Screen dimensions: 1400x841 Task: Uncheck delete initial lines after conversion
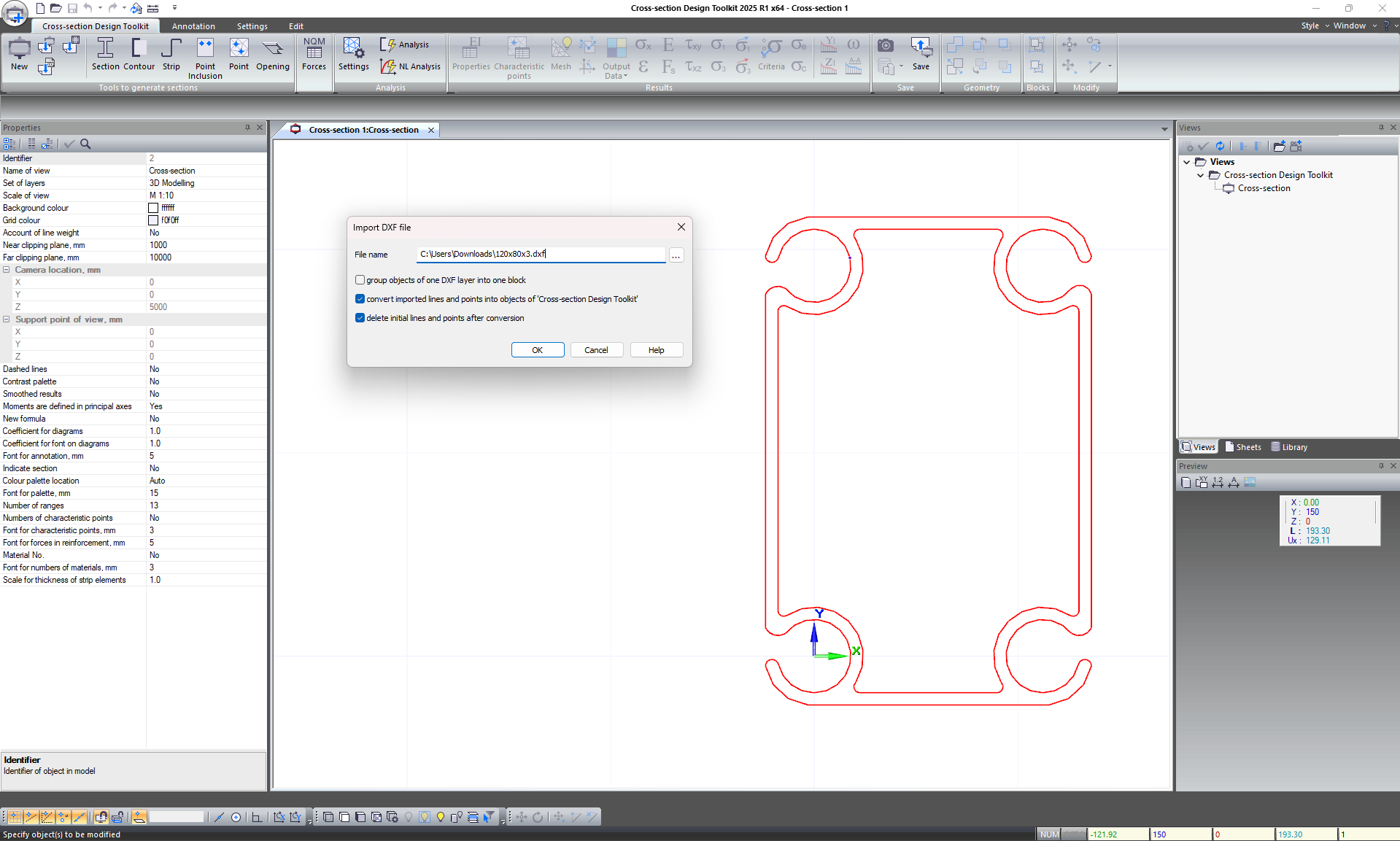pos(360,318)
